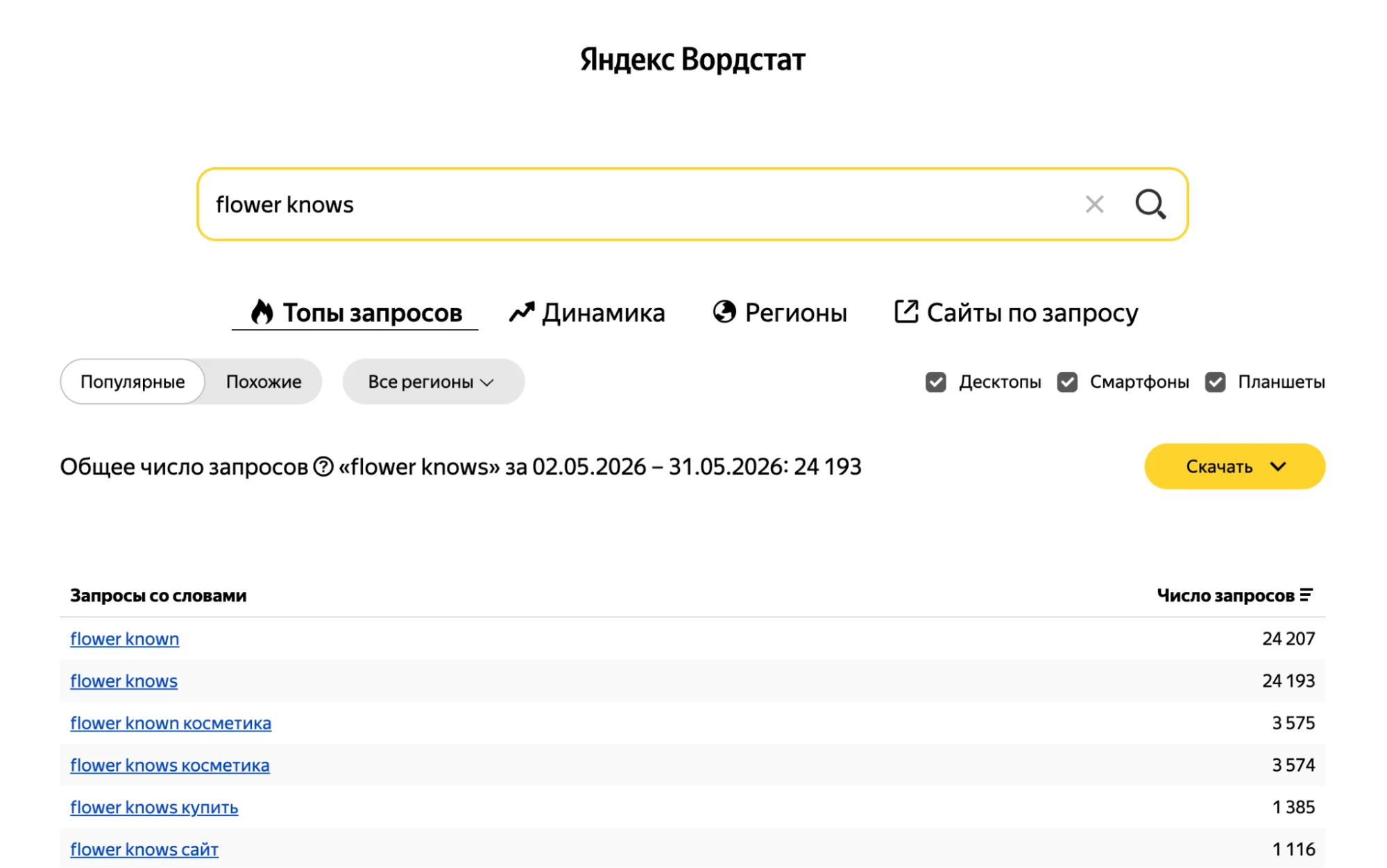Click the value 1 116 in the table
The image size is (1387, 868).
[x=1293, y=849]
